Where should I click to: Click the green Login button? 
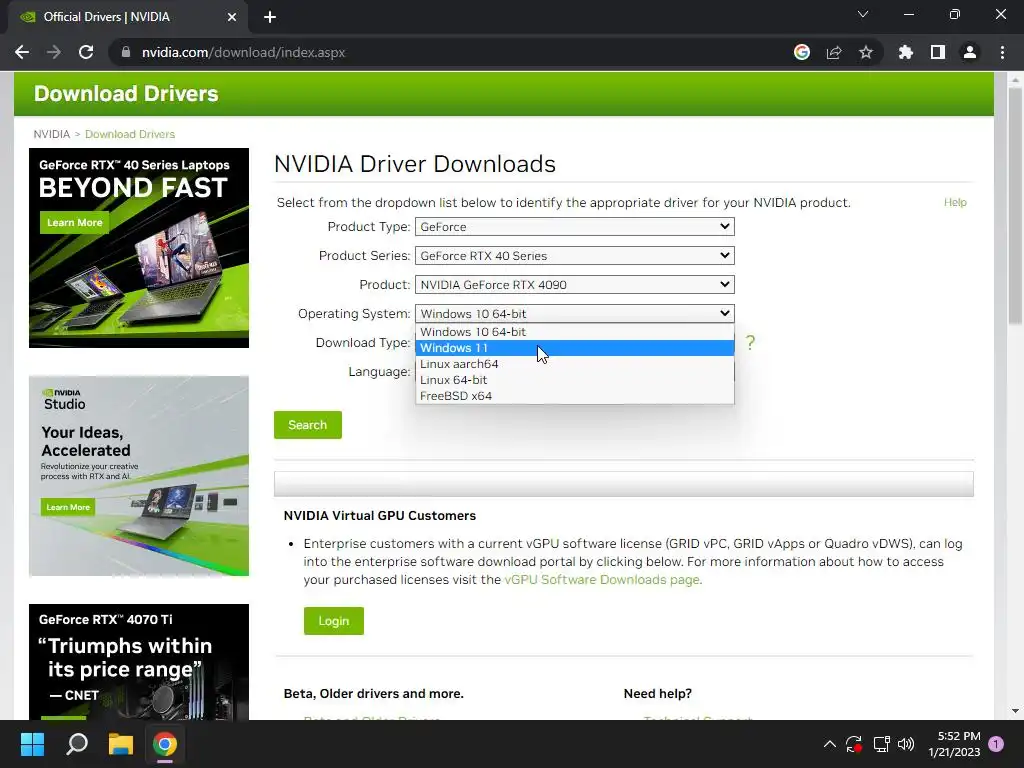pos(334,621)
